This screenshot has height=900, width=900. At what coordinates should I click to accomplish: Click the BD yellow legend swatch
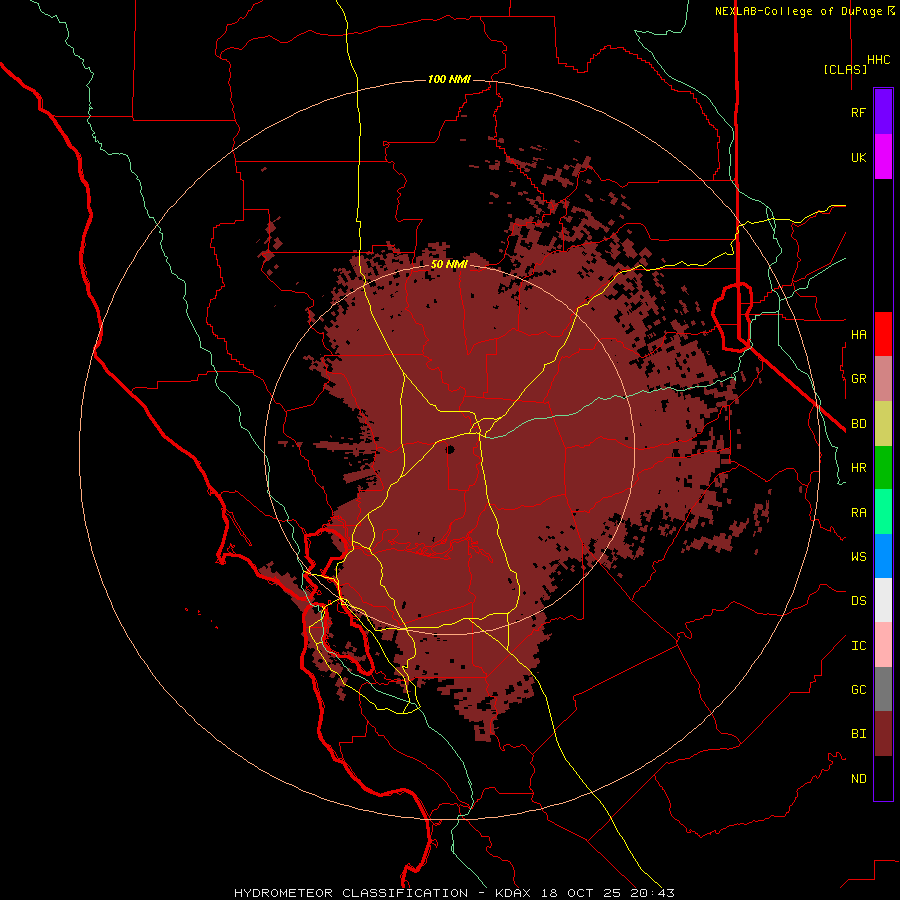(x=883, y=423)
